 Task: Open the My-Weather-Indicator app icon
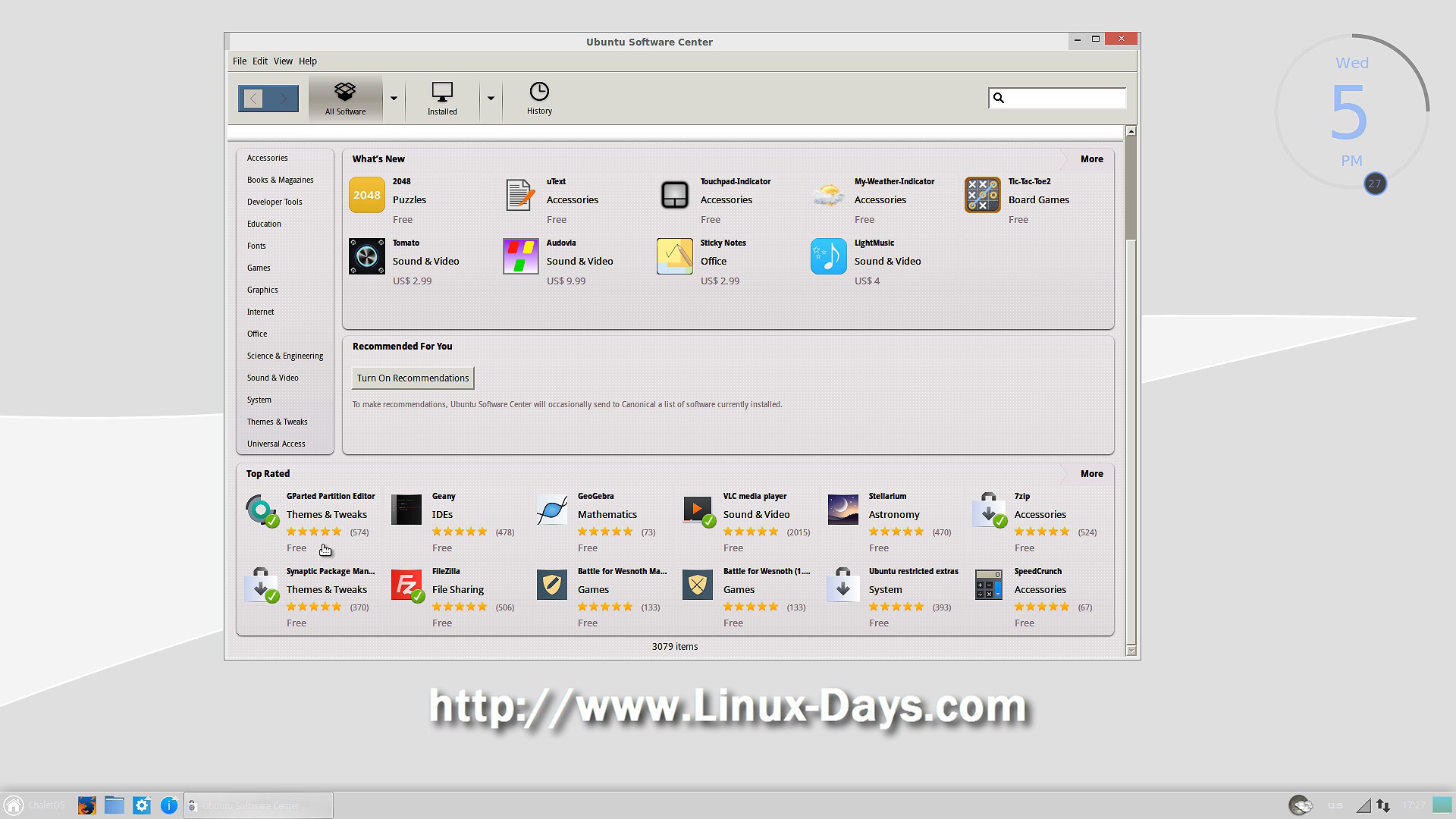tap(829, 195)
